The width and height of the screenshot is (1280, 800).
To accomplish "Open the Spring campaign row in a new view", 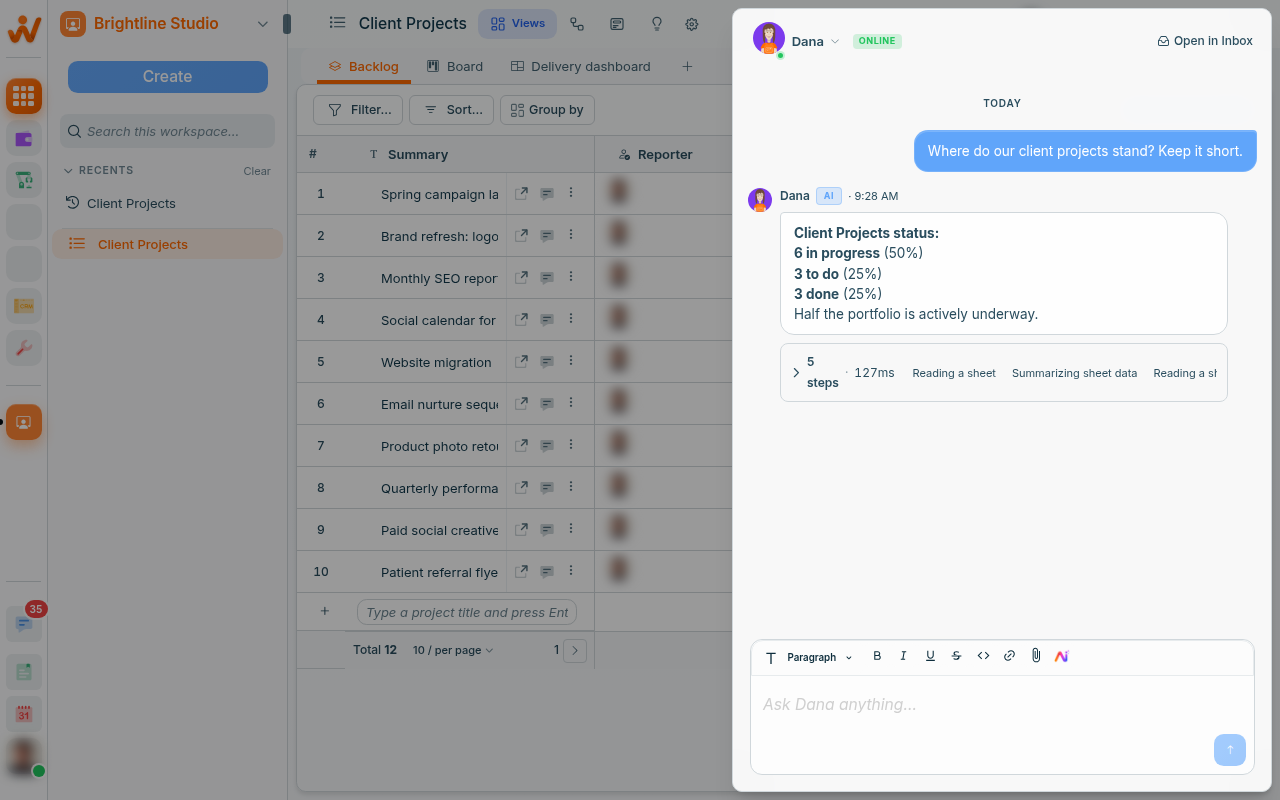I will pyautogui.click(x=521, y=193).
